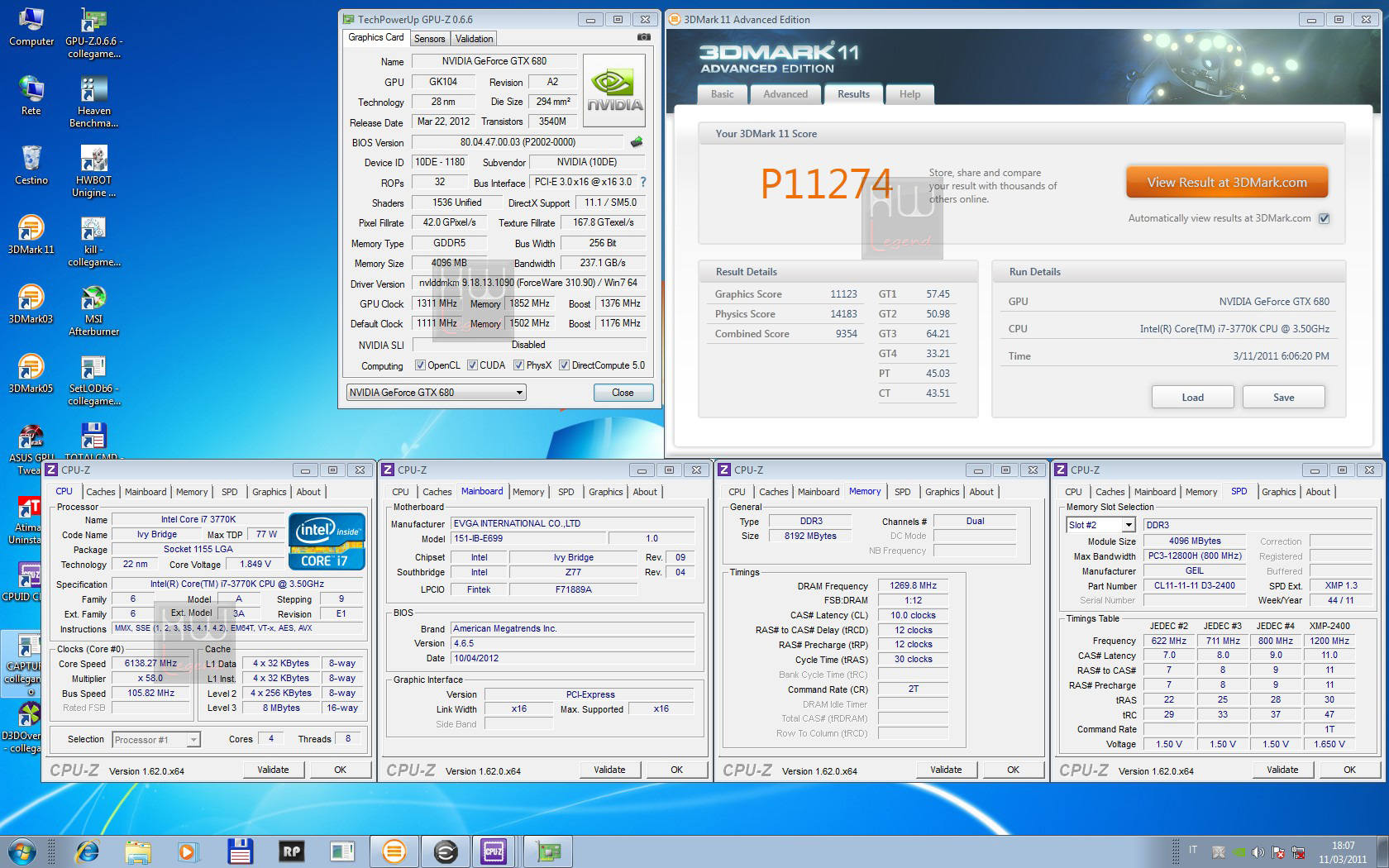Open the SetLODb6 desktop shortcut
This screenshot has height=868, width=1389.
click(93, 380)
